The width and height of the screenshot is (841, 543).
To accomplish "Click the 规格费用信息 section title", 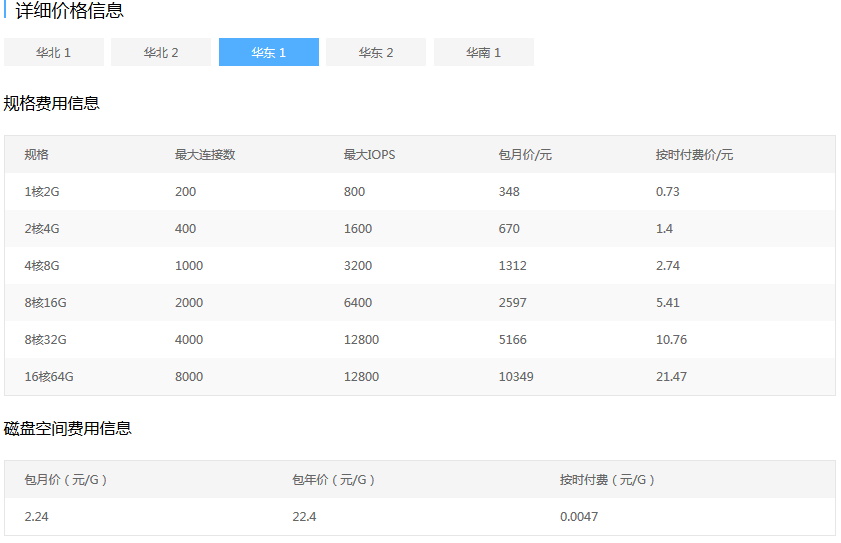I will 51,103.
